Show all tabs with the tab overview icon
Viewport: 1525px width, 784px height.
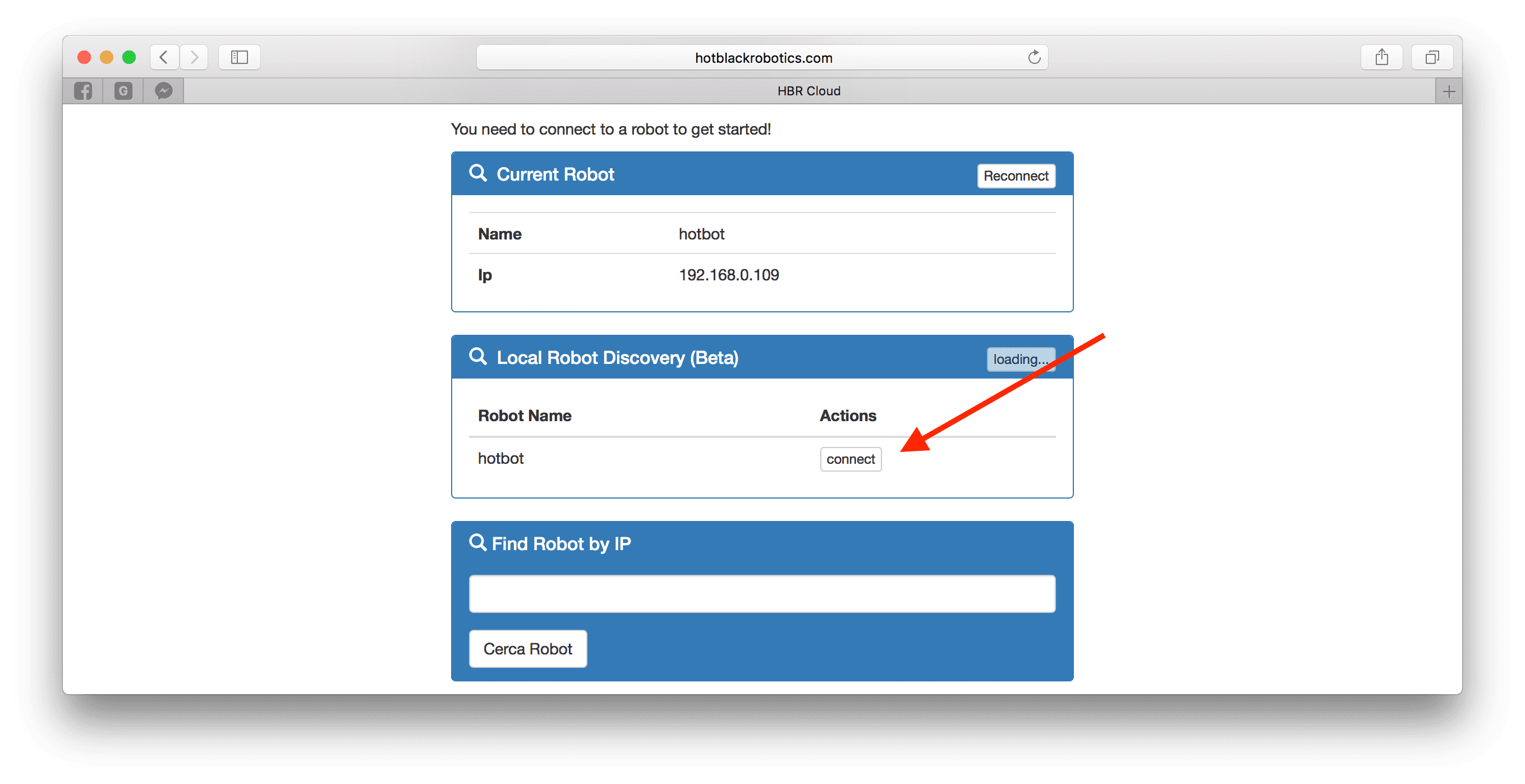pos(1431,57)
